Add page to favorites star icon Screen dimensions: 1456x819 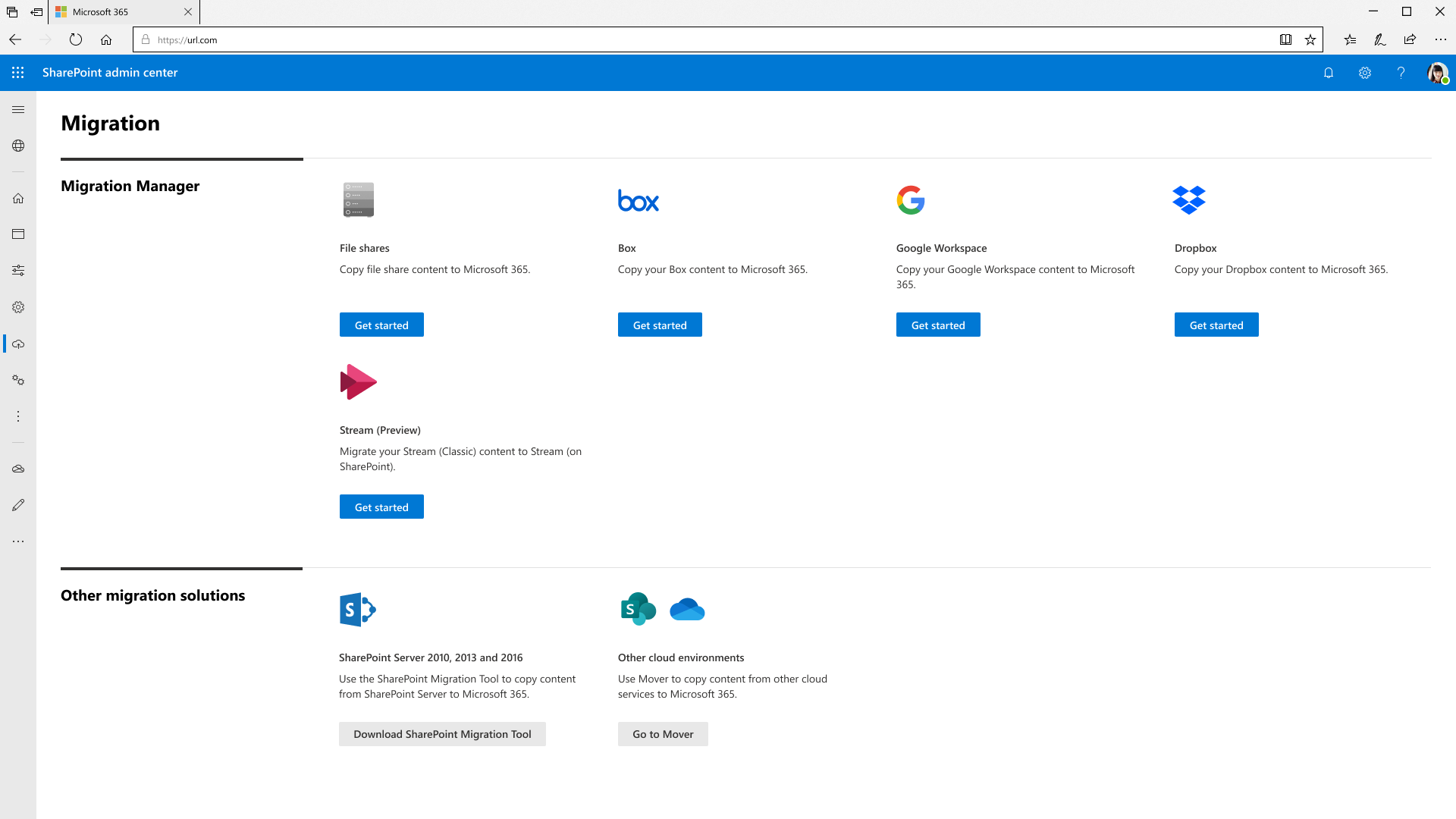[x=1310, y=39]
